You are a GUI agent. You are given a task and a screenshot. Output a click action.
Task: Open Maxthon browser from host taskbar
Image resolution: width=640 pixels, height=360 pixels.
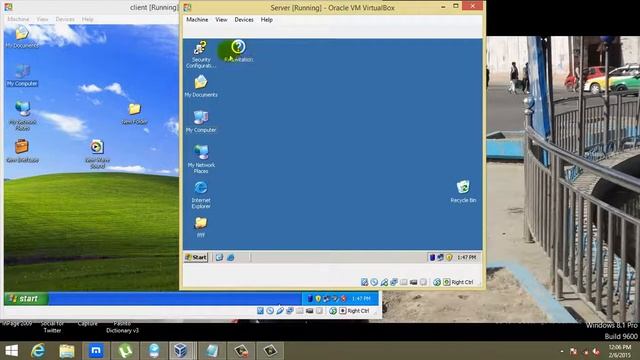(96, 351)
